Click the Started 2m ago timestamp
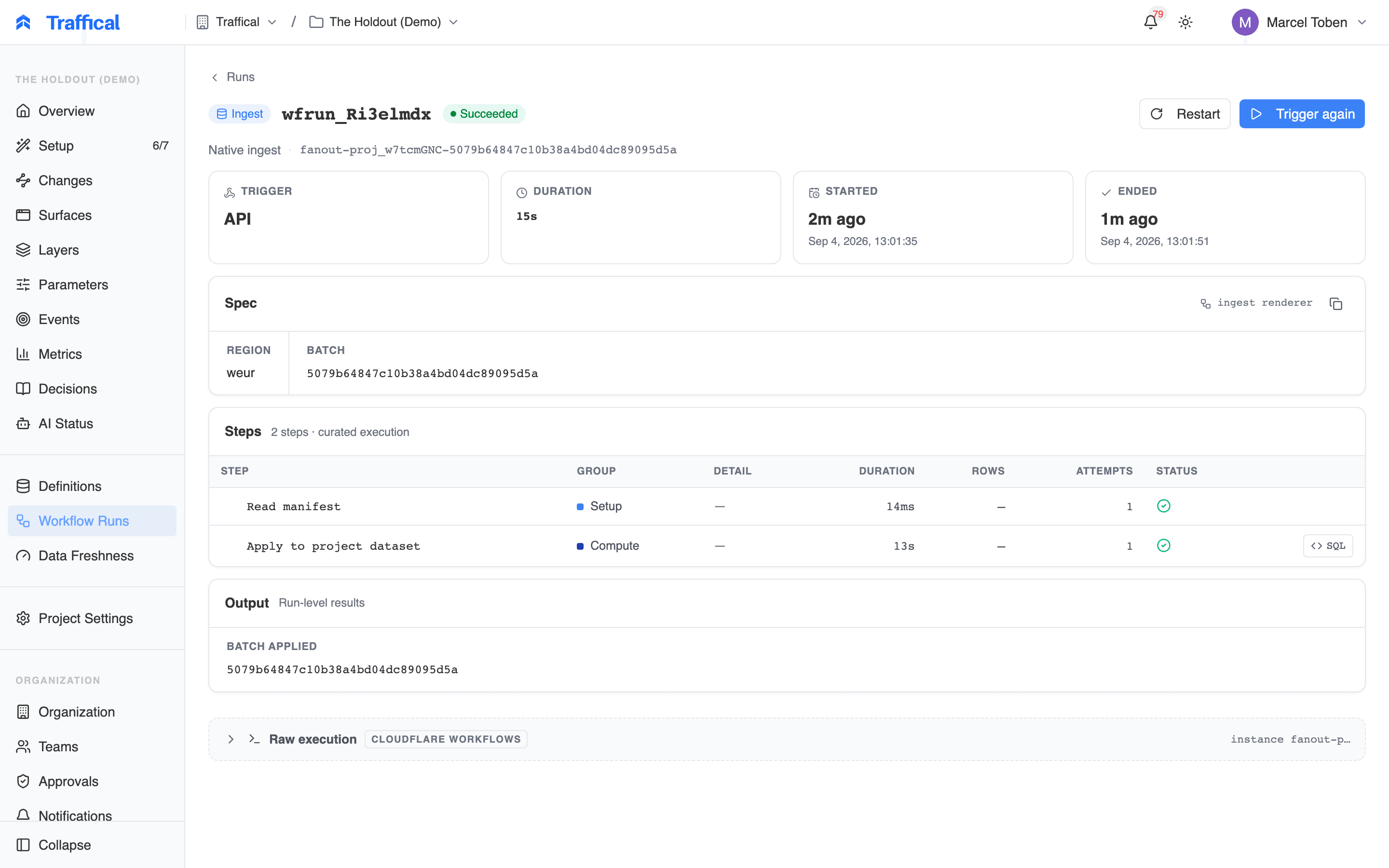 point(836,219)
